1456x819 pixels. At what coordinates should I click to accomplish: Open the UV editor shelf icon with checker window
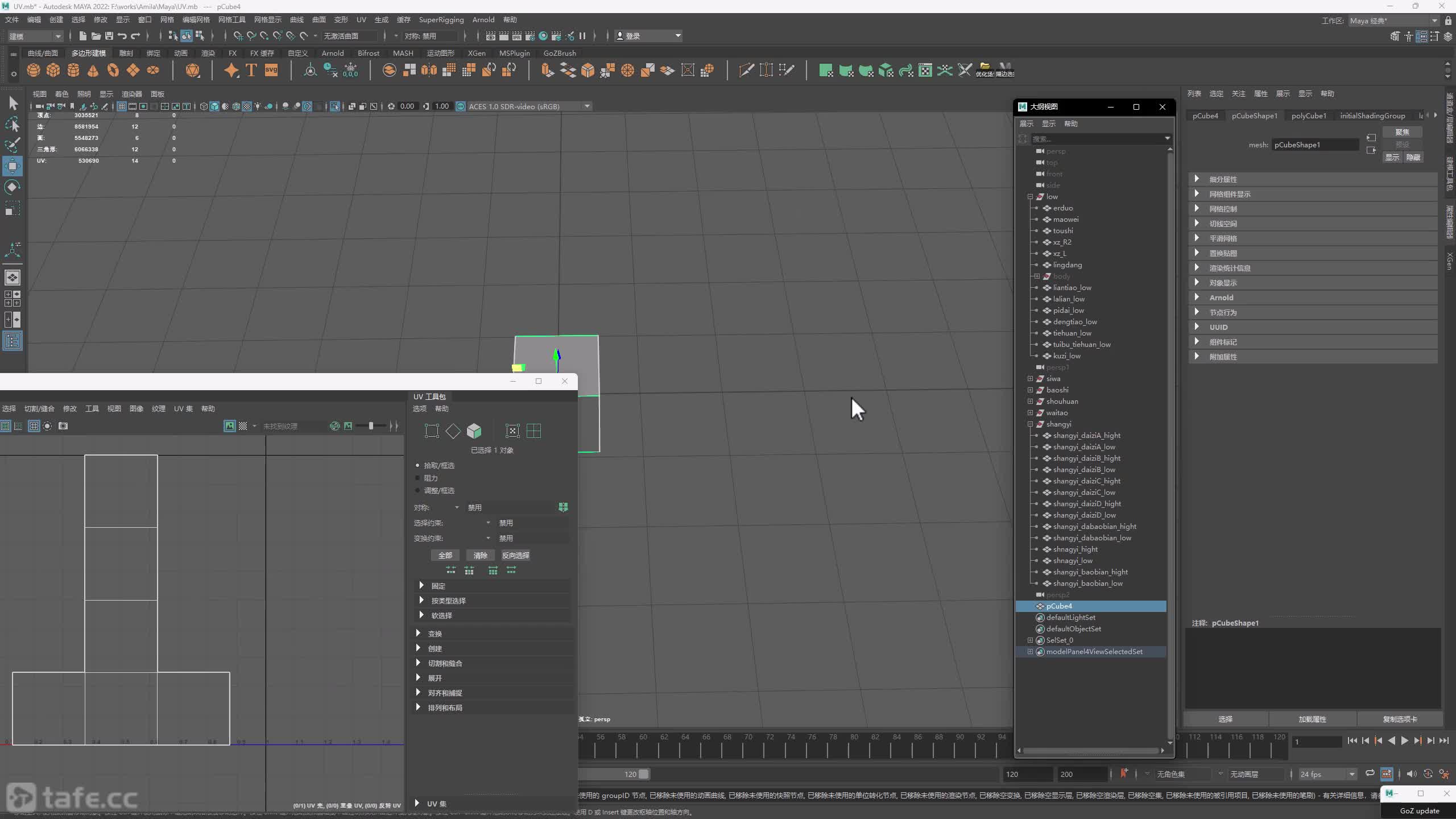[925, 70]
